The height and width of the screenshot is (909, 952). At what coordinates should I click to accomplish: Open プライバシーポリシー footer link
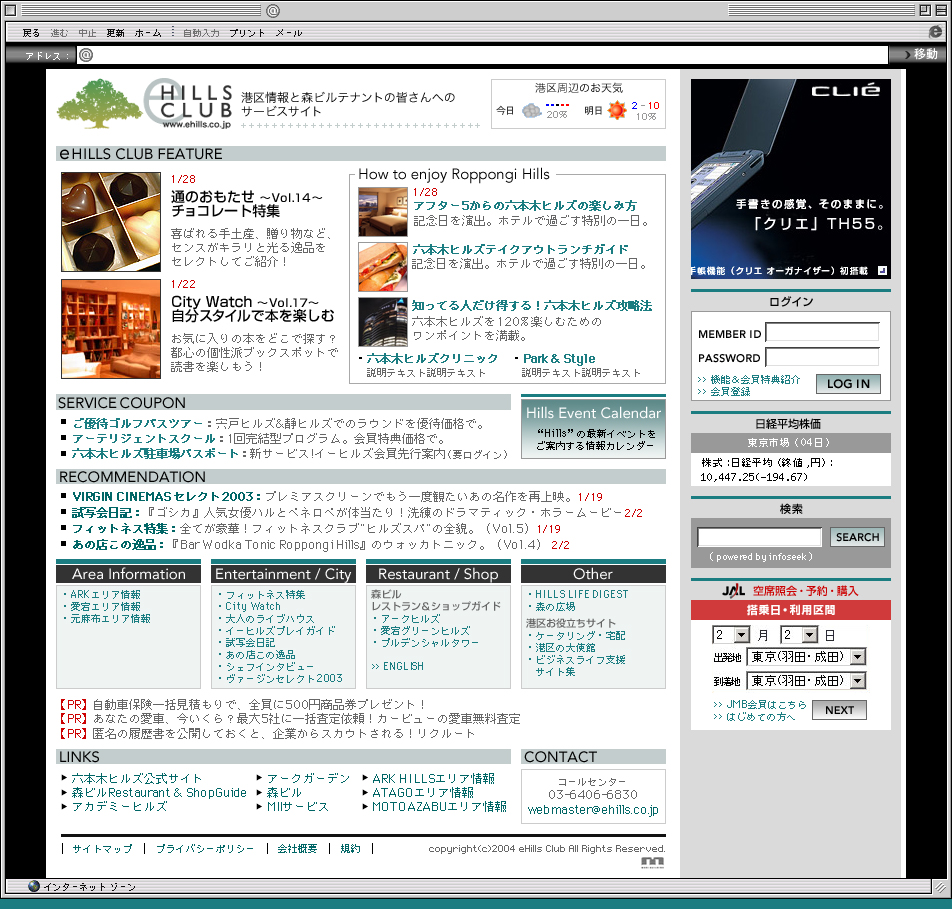(x=205, y=848)
